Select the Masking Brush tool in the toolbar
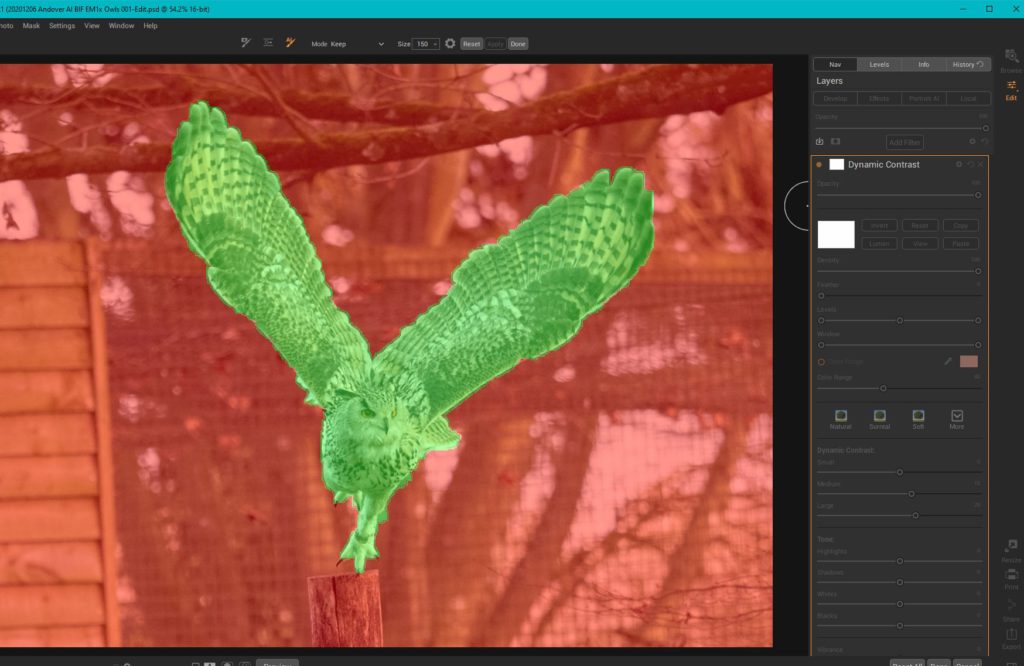The image size is (1024, 666). coord(245,42)
